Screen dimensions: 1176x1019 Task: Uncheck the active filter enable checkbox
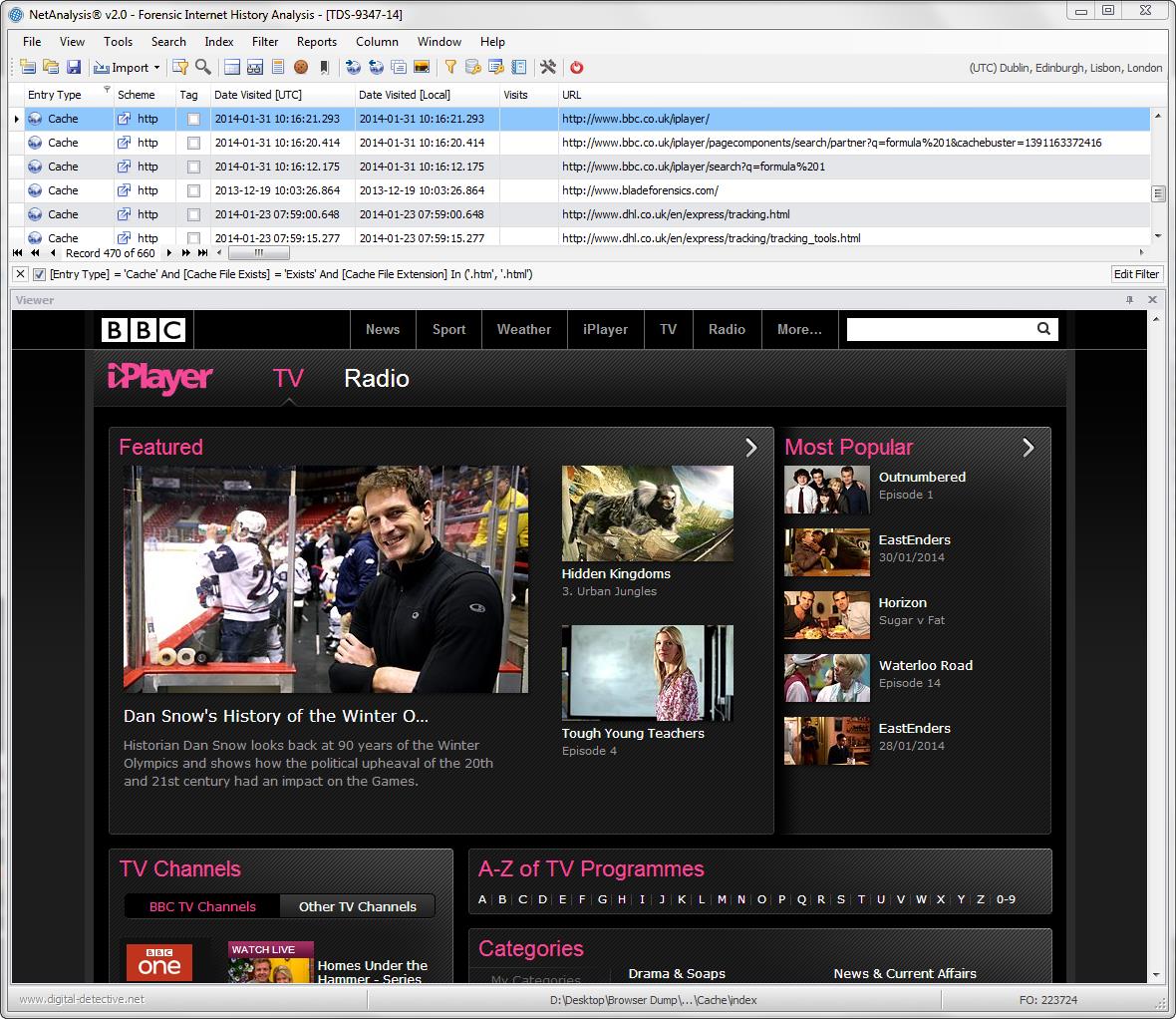point(39,274)
